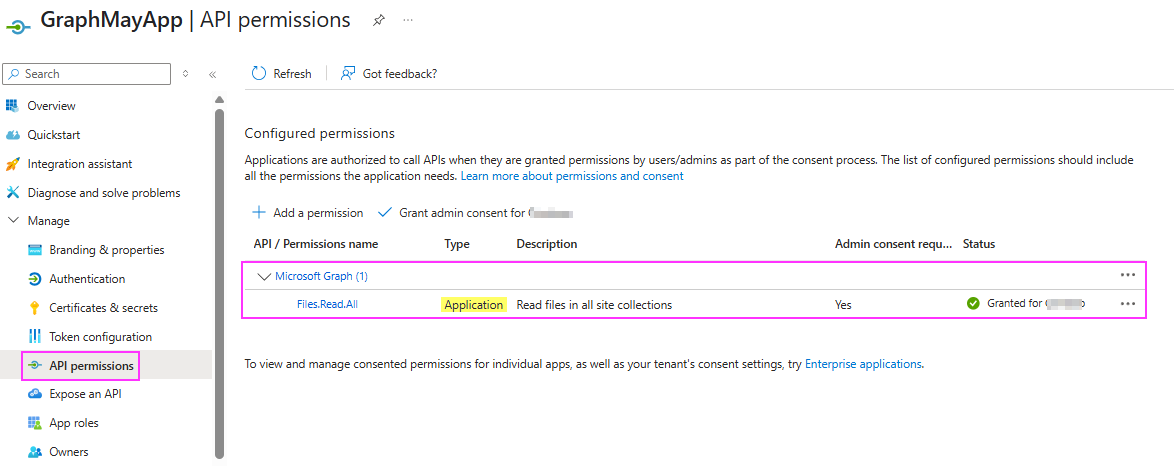Click the Description column header

click(x=547, y=244)
